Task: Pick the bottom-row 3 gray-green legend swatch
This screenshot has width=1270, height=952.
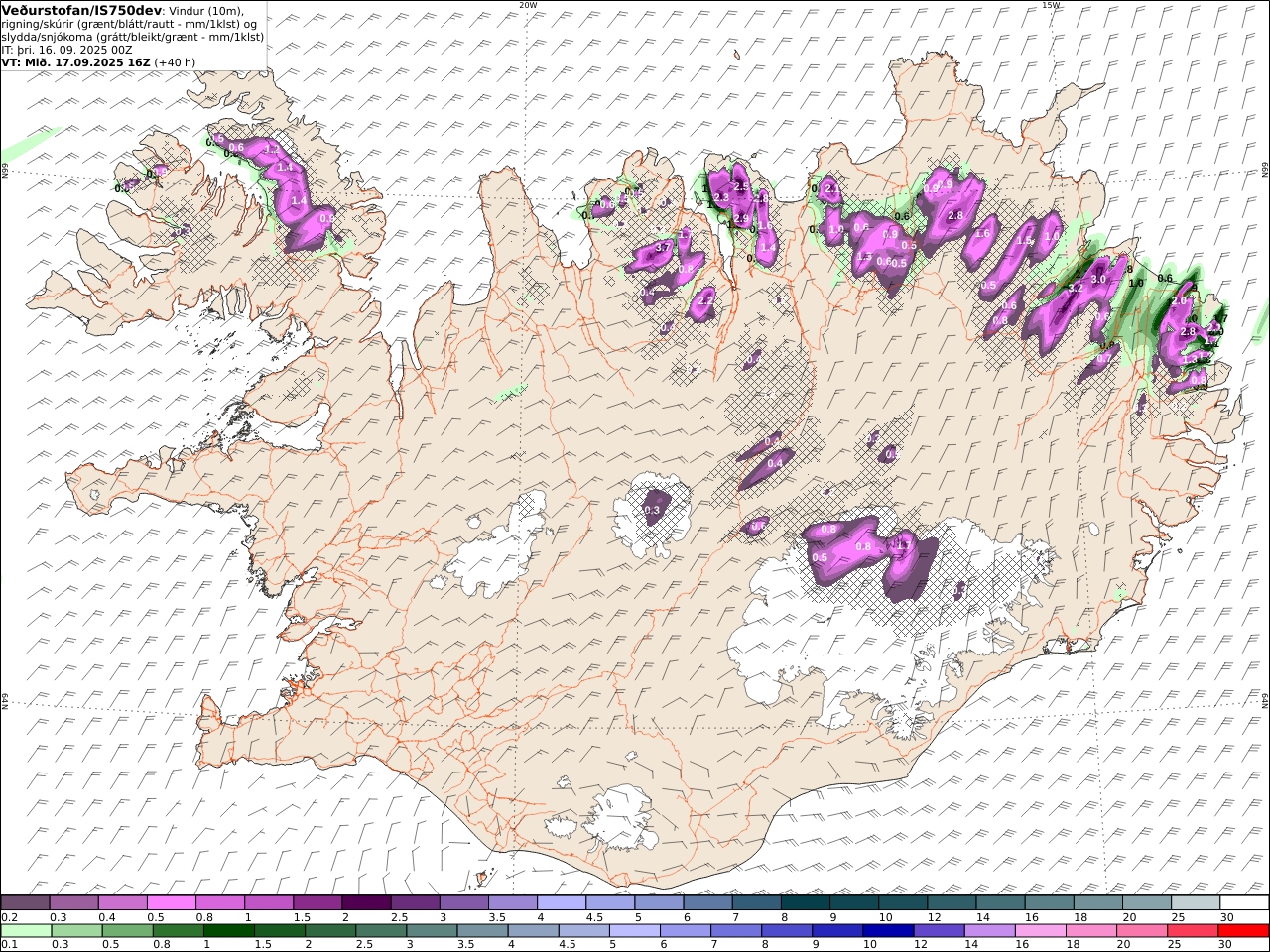Action: [x=432, y=930]
